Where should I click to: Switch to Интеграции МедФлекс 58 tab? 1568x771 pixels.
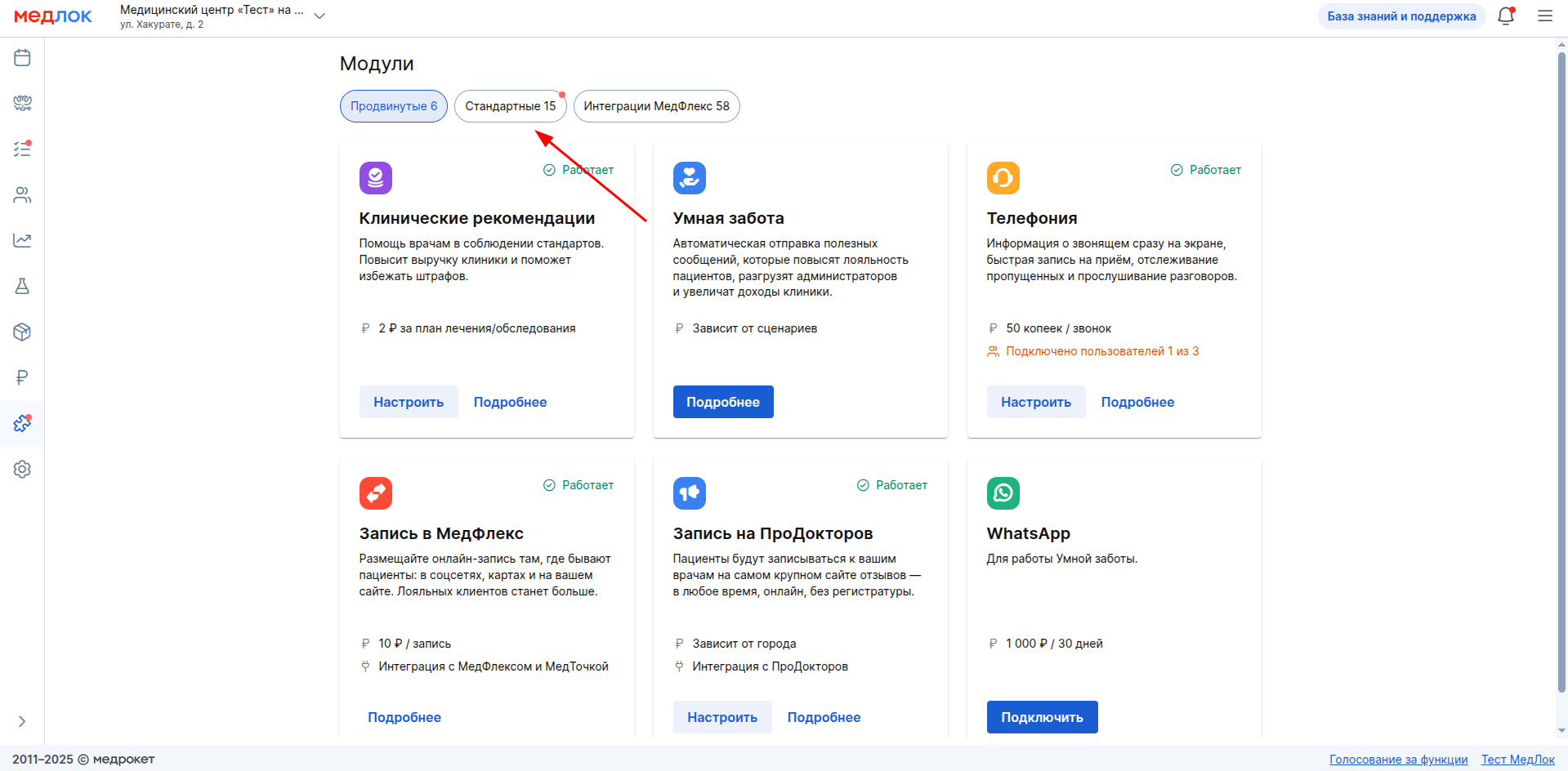coord(657,106)
